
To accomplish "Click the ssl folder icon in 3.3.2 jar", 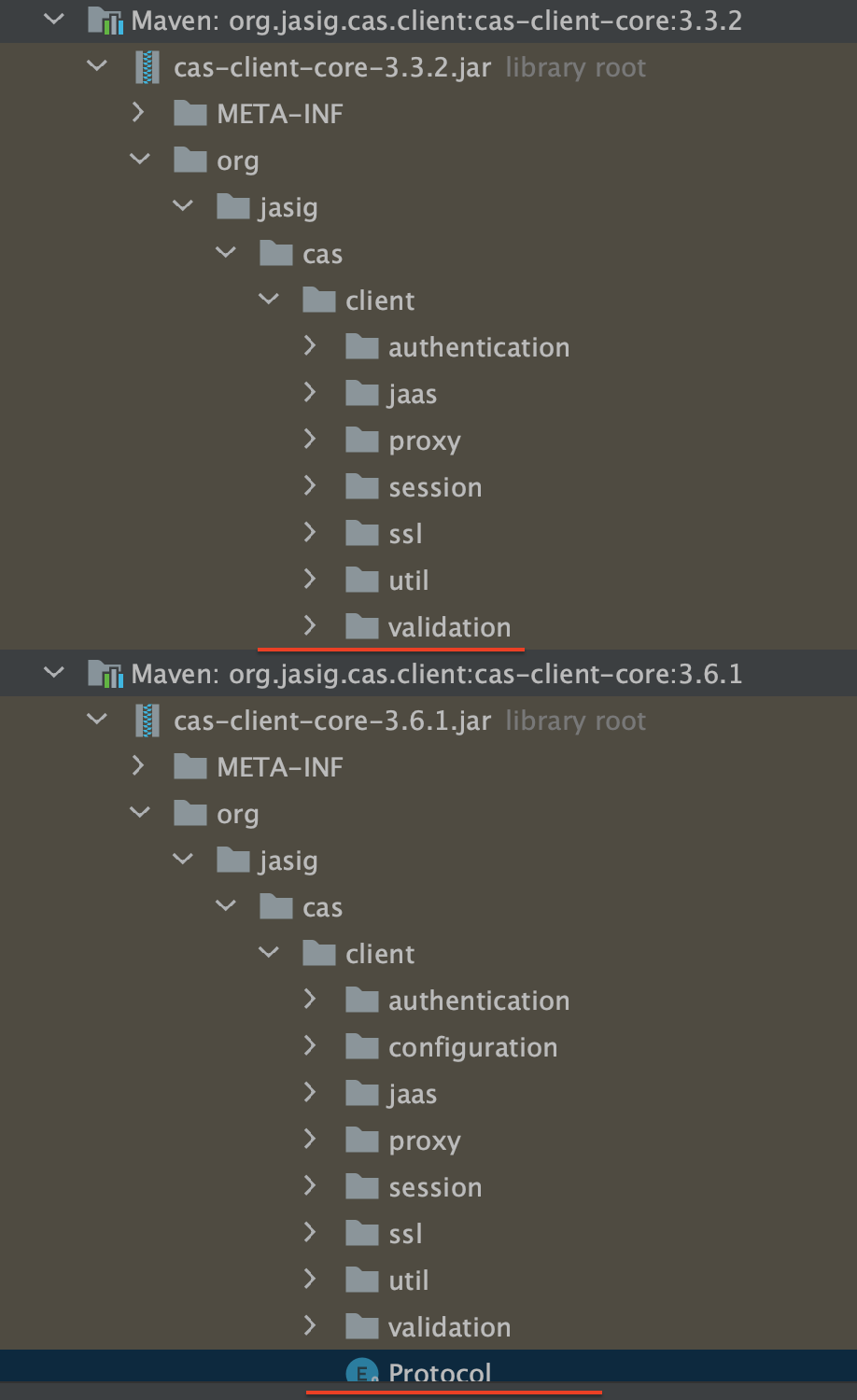I will click(x=362, y=533).
